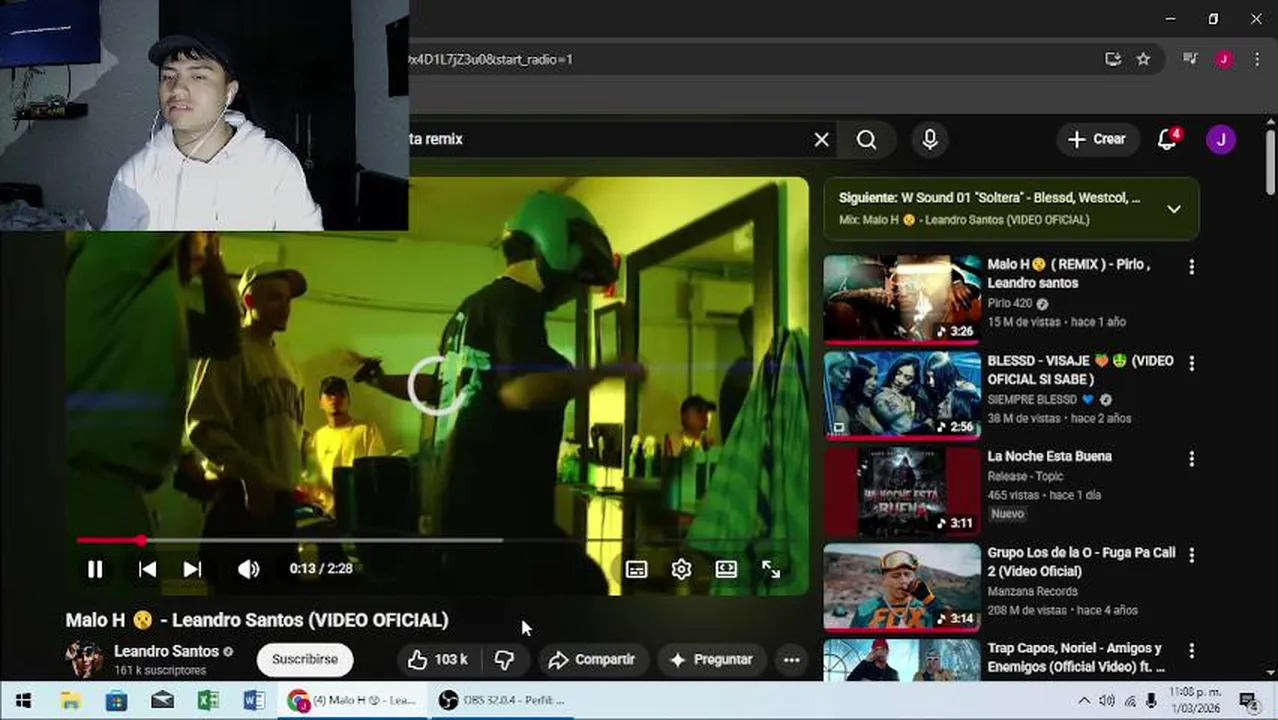Open Excel from taskbar
The image size is (1278, 720).
(208, 701)
